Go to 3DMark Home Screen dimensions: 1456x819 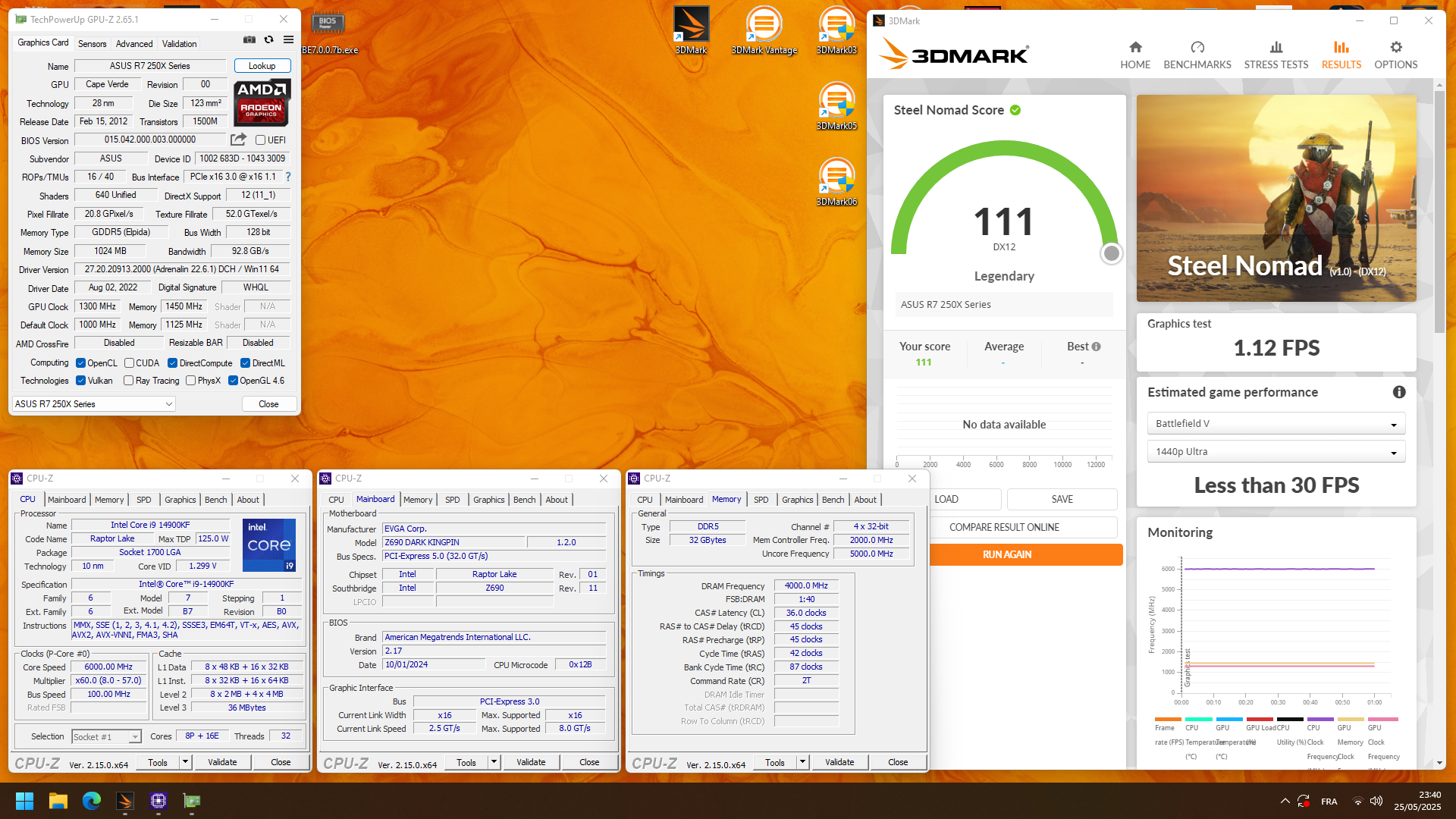point(1135,55)
